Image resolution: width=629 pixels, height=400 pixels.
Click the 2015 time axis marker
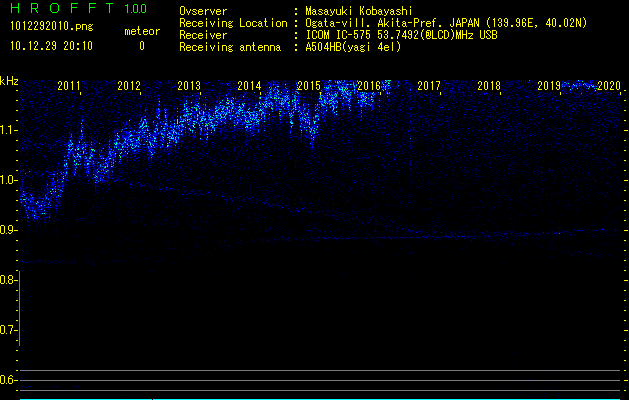tap(309, 86)
